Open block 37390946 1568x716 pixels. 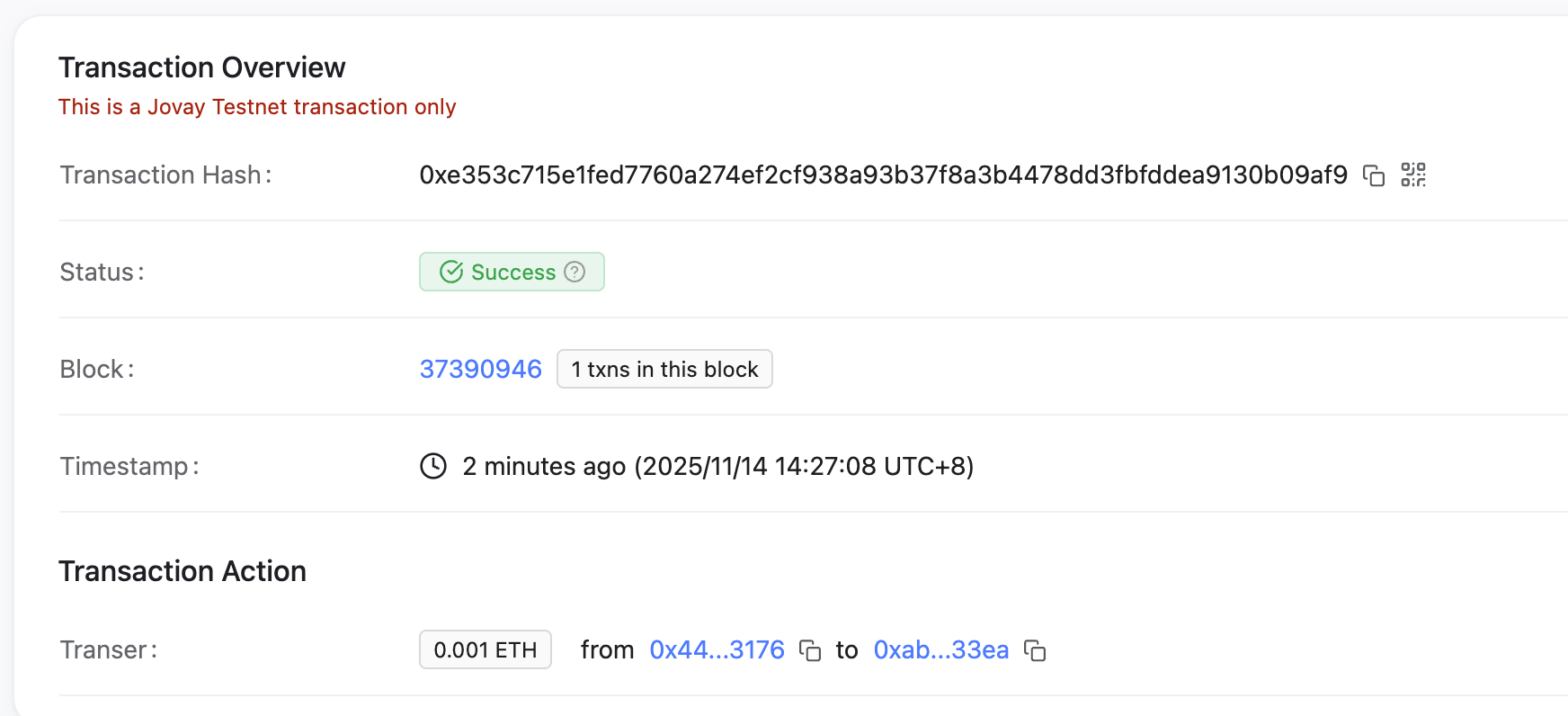(480, 369)
